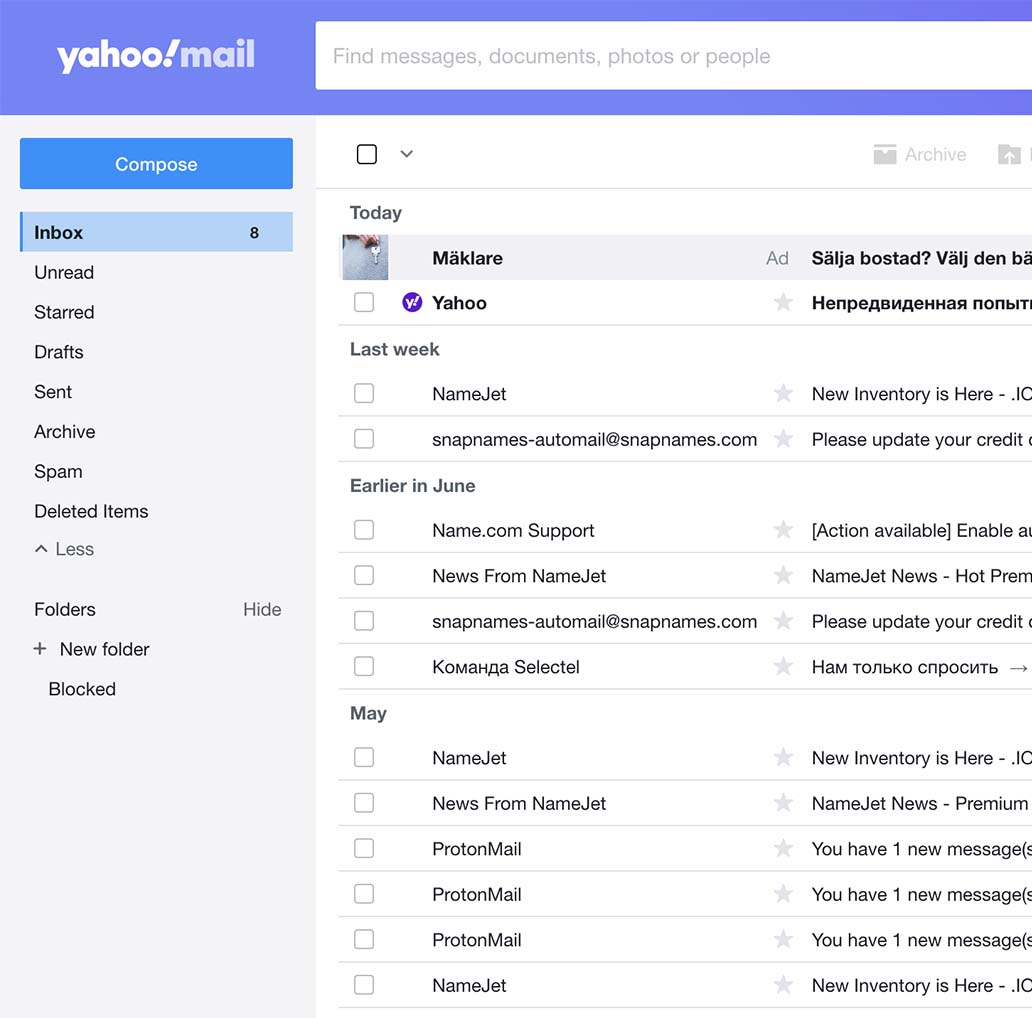Open the Archive folder in sidebar
Viewport: 1032px width, 1018px height.
click(64, 432)
